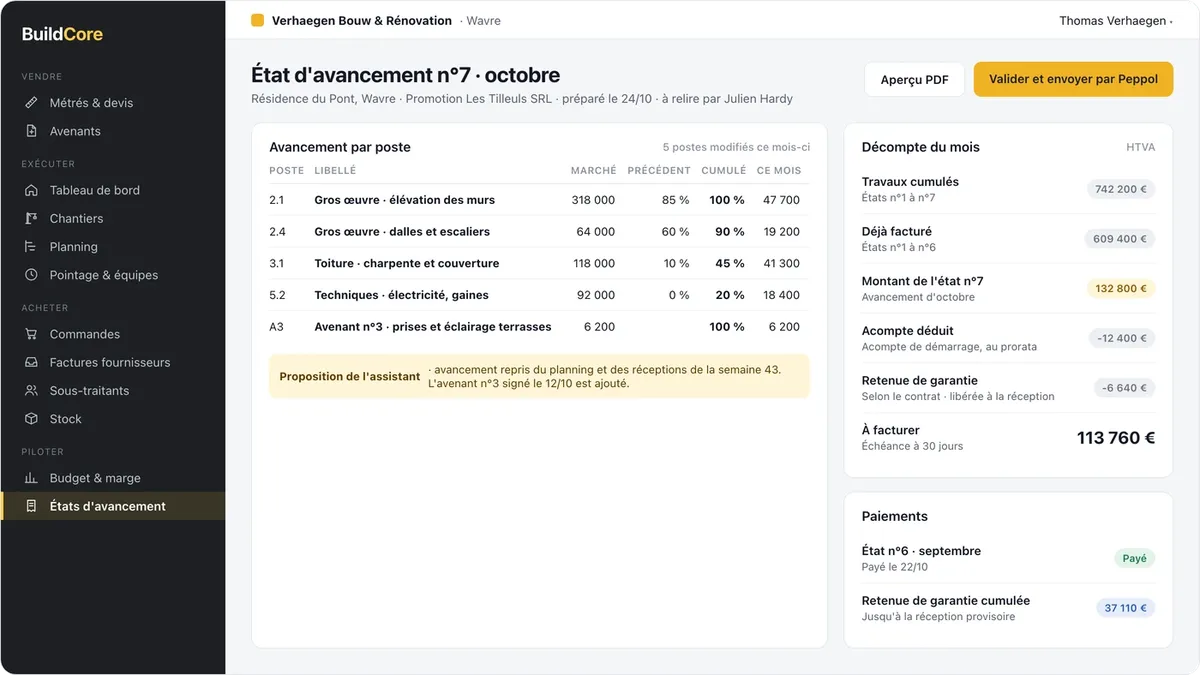Image resolution: width=1200 pixels, height=675 pixels.
Task: Click the Avenants document icon
Action: (x=31, y=131)
